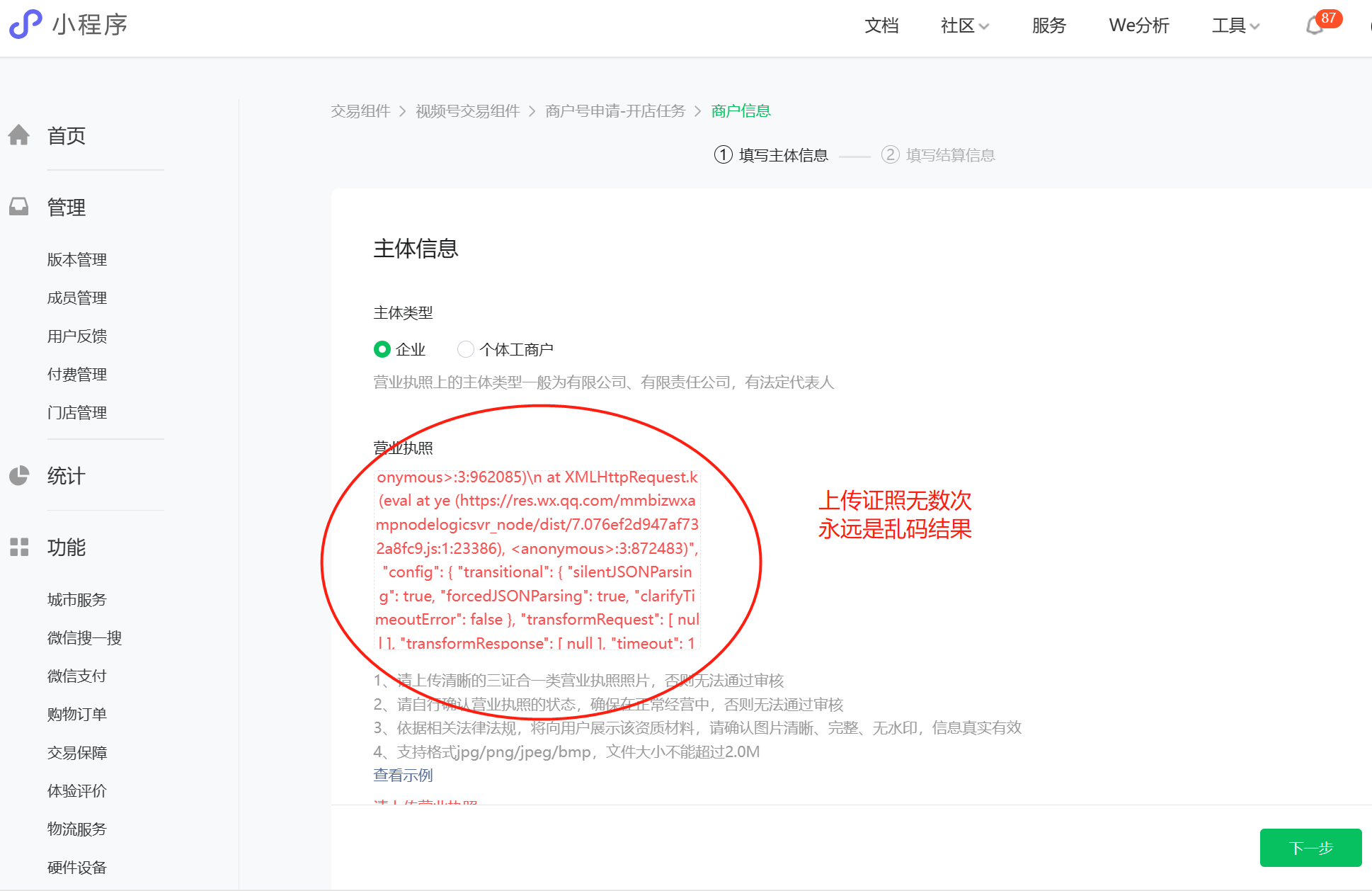Image resolution: width=1372 pixels, height=891 pixels.
Task: Select the 企业 radio button
Action: pos(382,349)
